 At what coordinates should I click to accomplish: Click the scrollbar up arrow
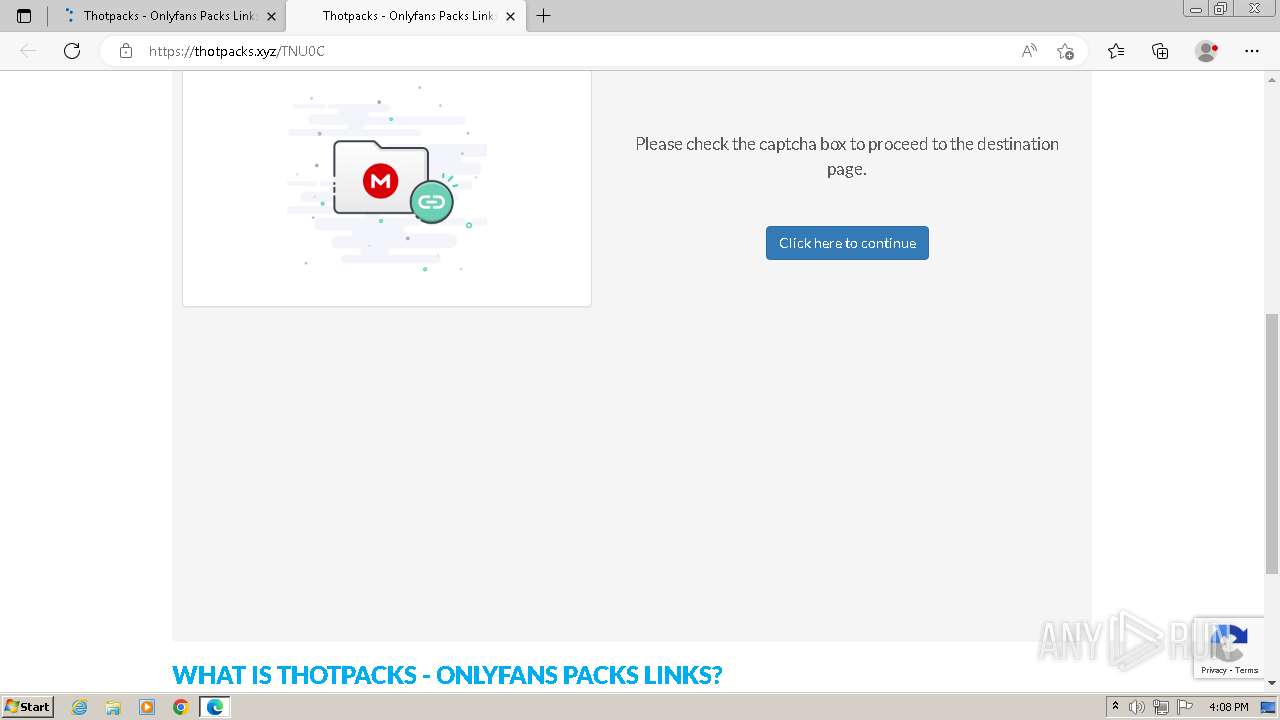1272,78
